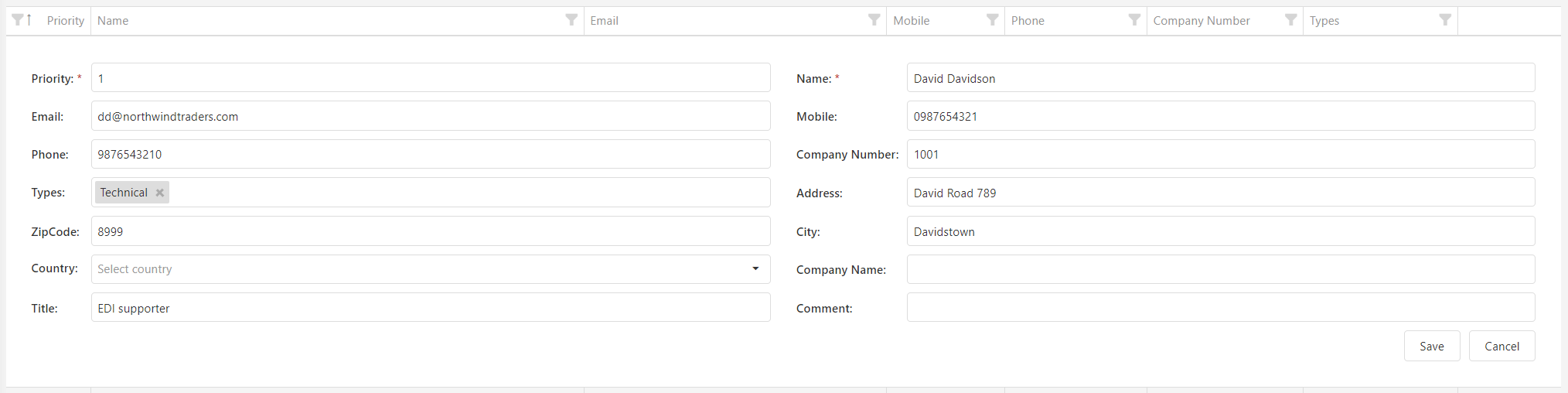Viewport: 1568px width, 393px height.
Task: Sort by the Name column header
Action: tap(113, 21)
